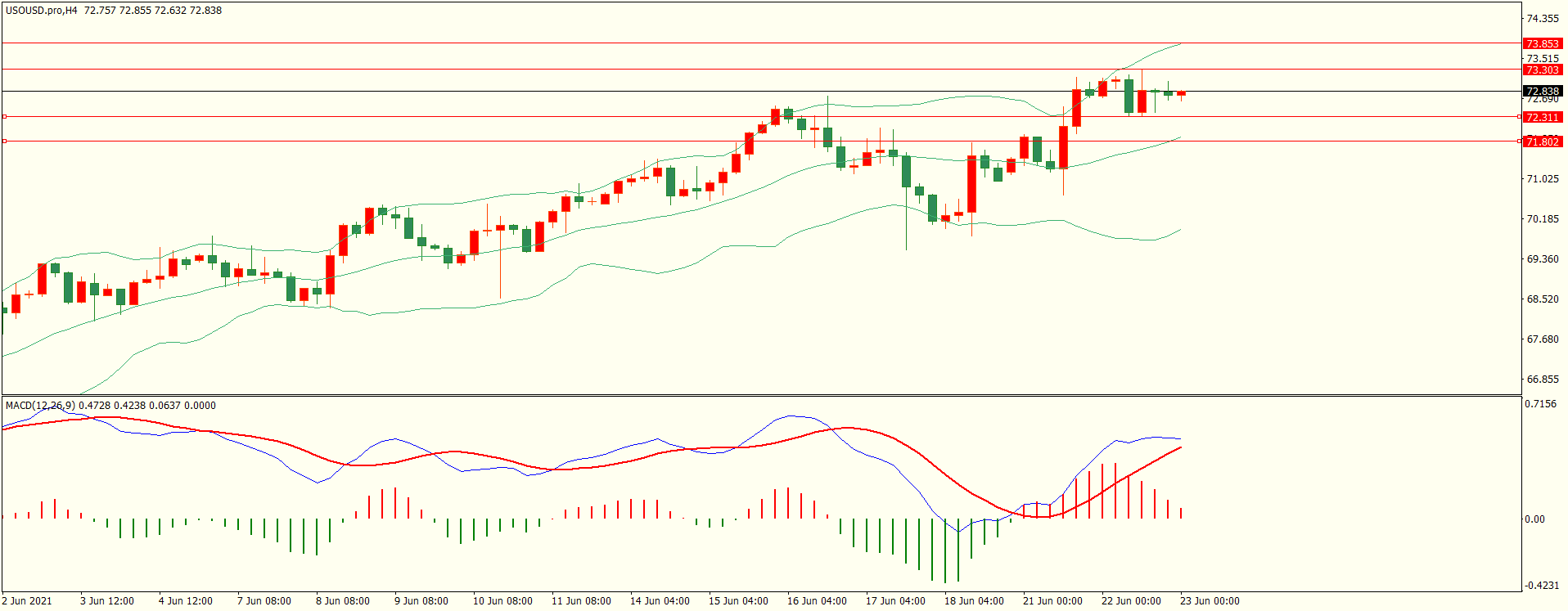The image size is (1568, 611).
Task: Click the -0.4231 value on the MACD scale
Action: point(1541,585)
